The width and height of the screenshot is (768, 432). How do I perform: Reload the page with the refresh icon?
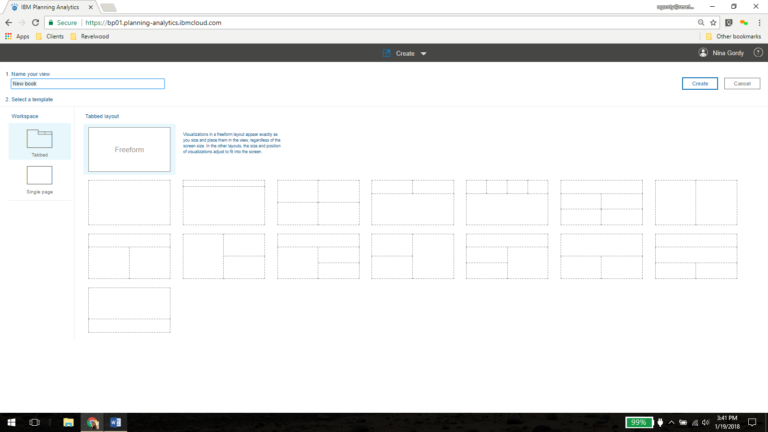[36, 22]
